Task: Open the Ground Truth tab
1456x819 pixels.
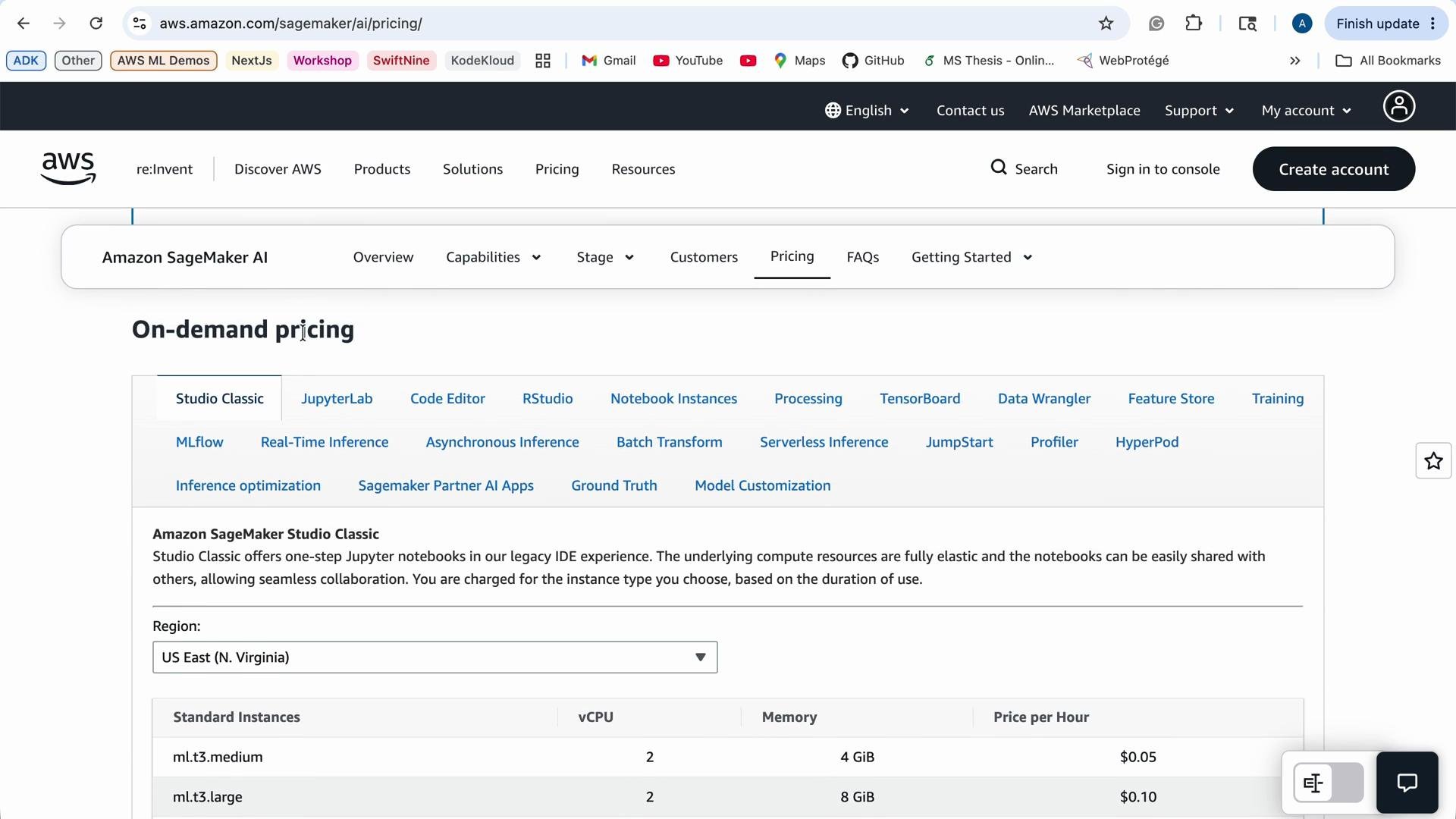Action: pyautogui.click(x=614, y=486)
